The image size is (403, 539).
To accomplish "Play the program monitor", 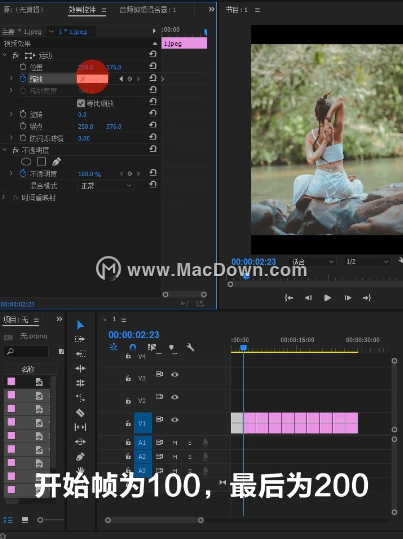I will (327, 298).
